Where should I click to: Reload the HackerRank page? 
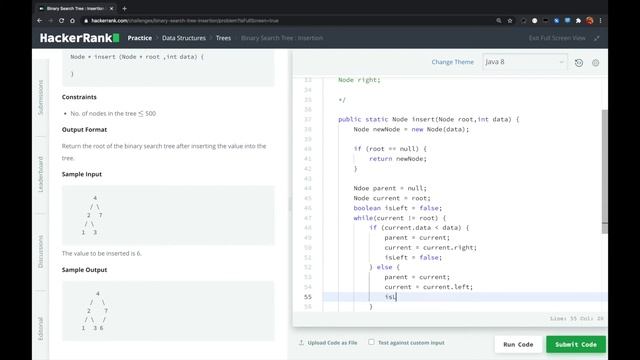(x=61, y=20)
